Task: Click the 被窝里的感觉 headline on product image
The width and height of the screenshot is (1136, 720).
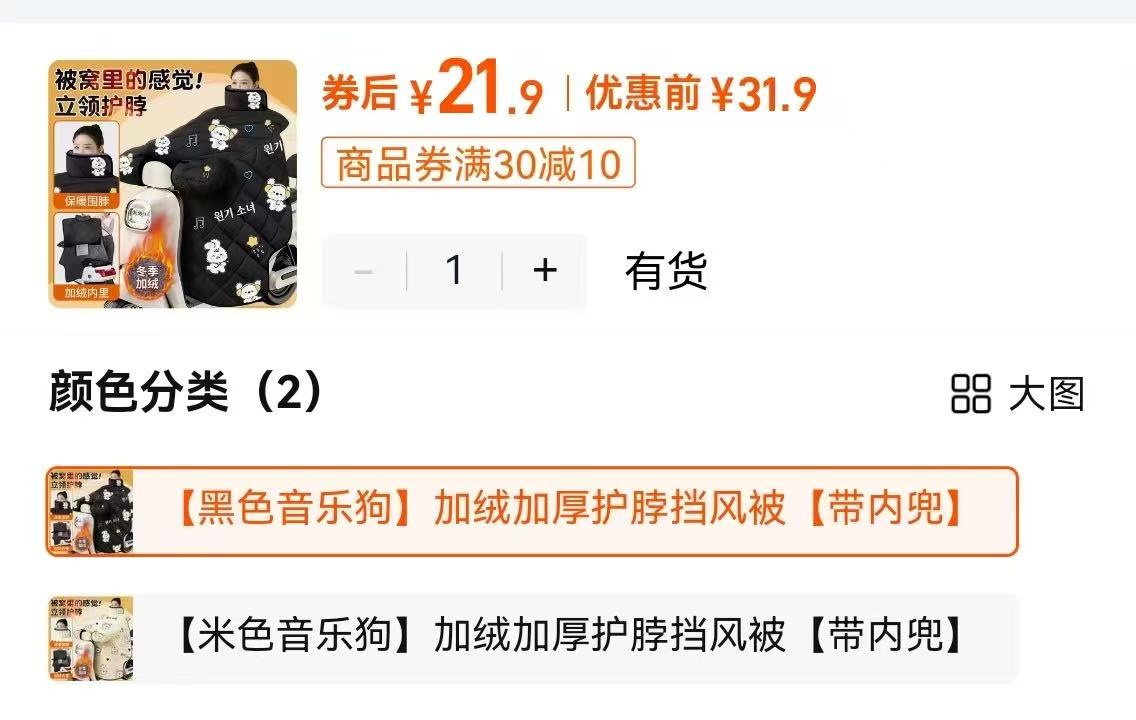Action: coord(129,79)
